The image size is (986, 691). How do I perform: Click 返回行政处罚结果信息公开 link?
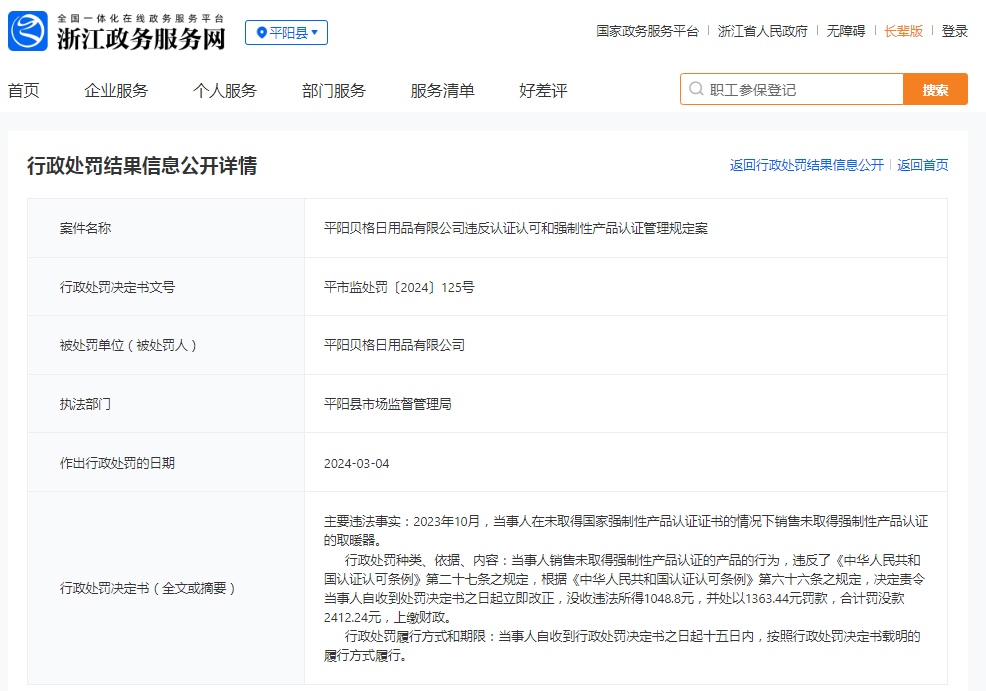[x=807, y=165]
